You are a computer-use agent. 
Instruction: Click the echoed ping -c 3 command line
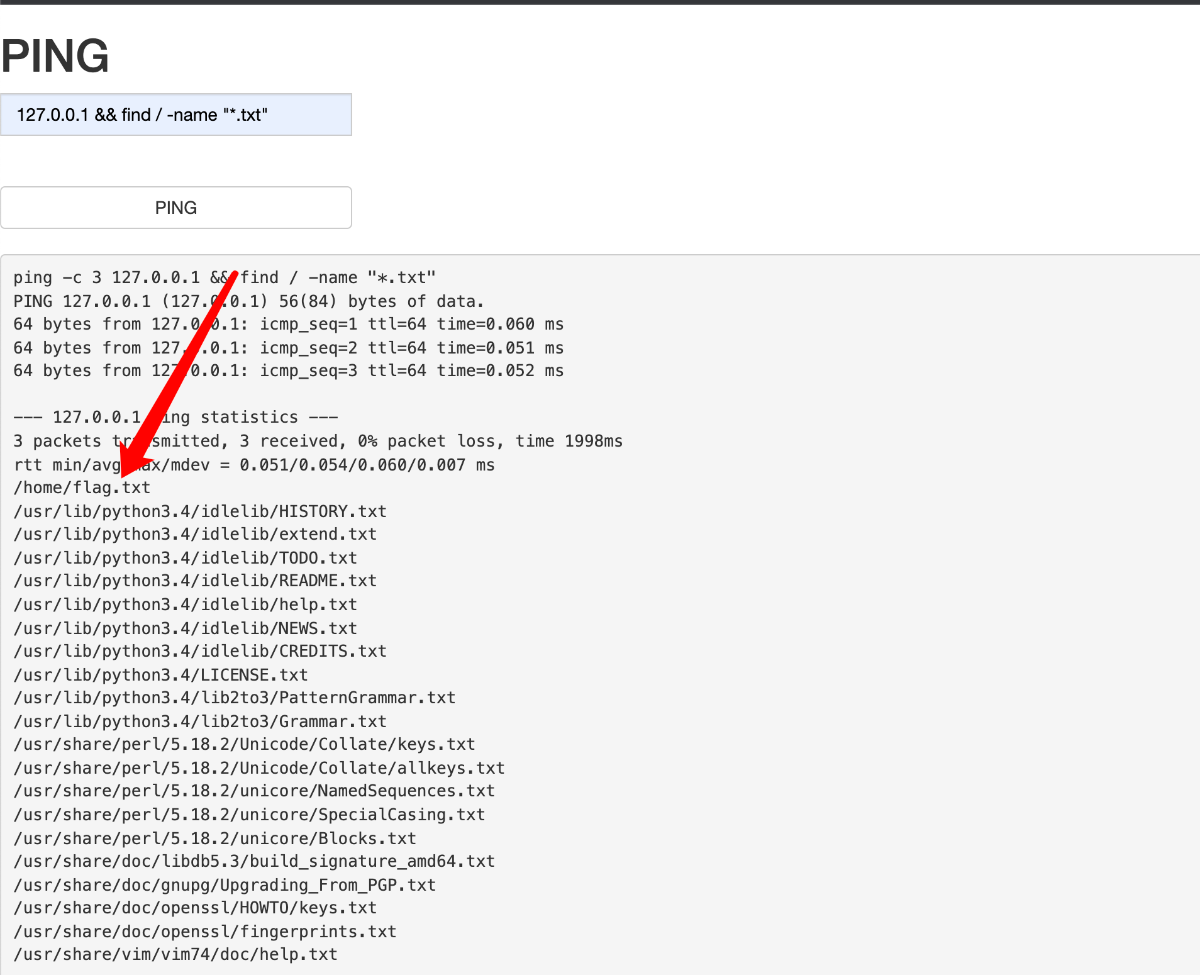point(225,278)
